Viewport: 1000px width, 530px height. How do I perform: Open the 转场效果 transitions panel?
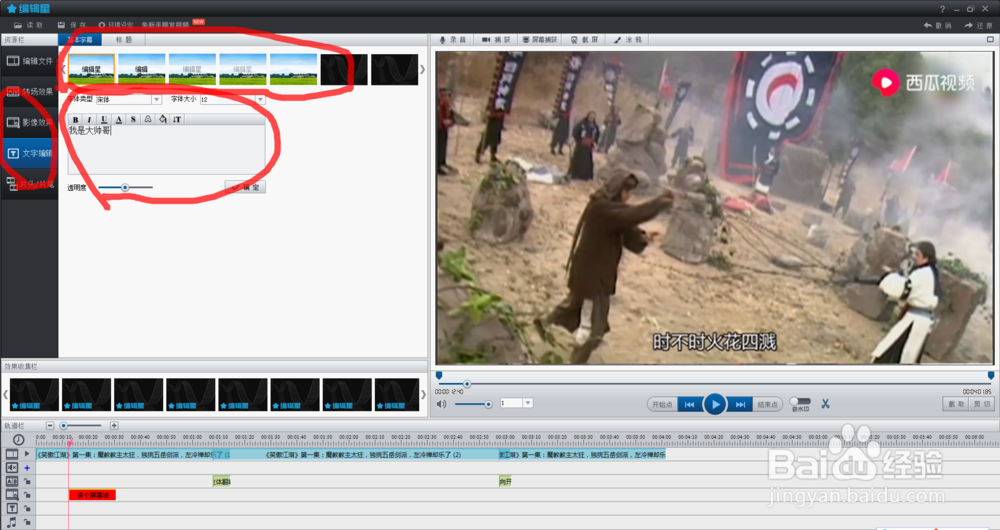click(29, 92)
